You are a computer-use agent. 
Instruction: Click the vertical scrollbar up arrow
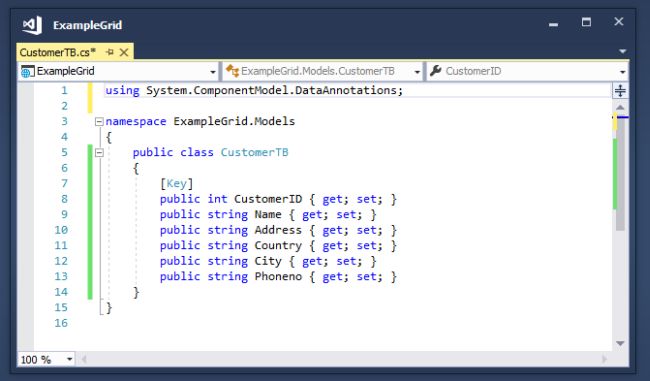point(620,107)
